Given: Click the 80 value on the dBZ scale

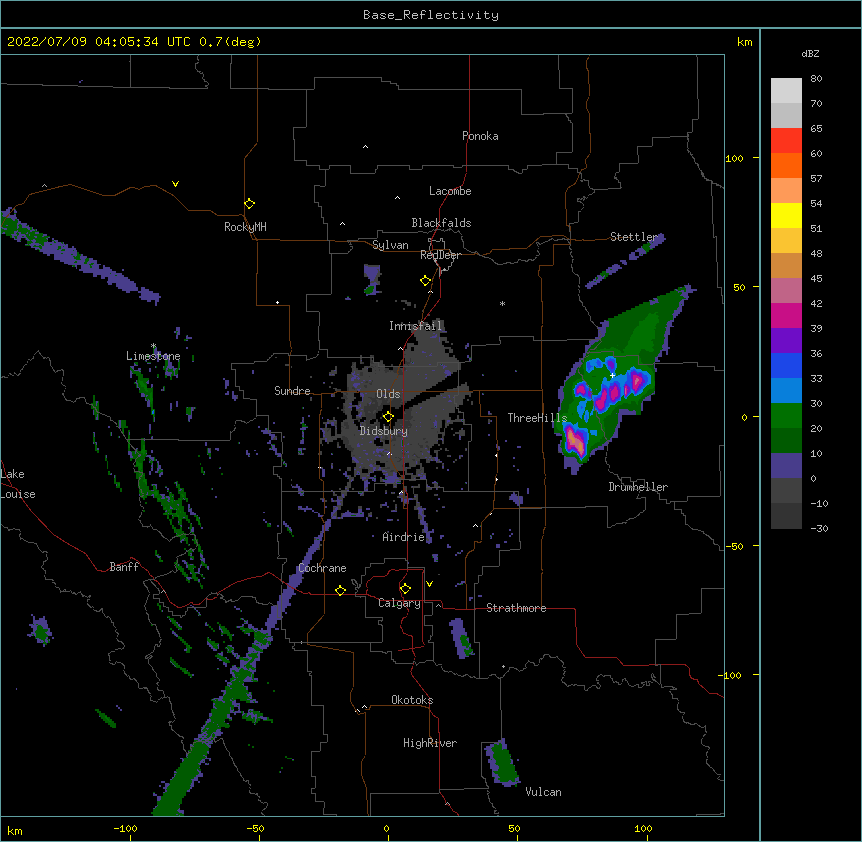Looking at the screenshot, I should (816, 79).
